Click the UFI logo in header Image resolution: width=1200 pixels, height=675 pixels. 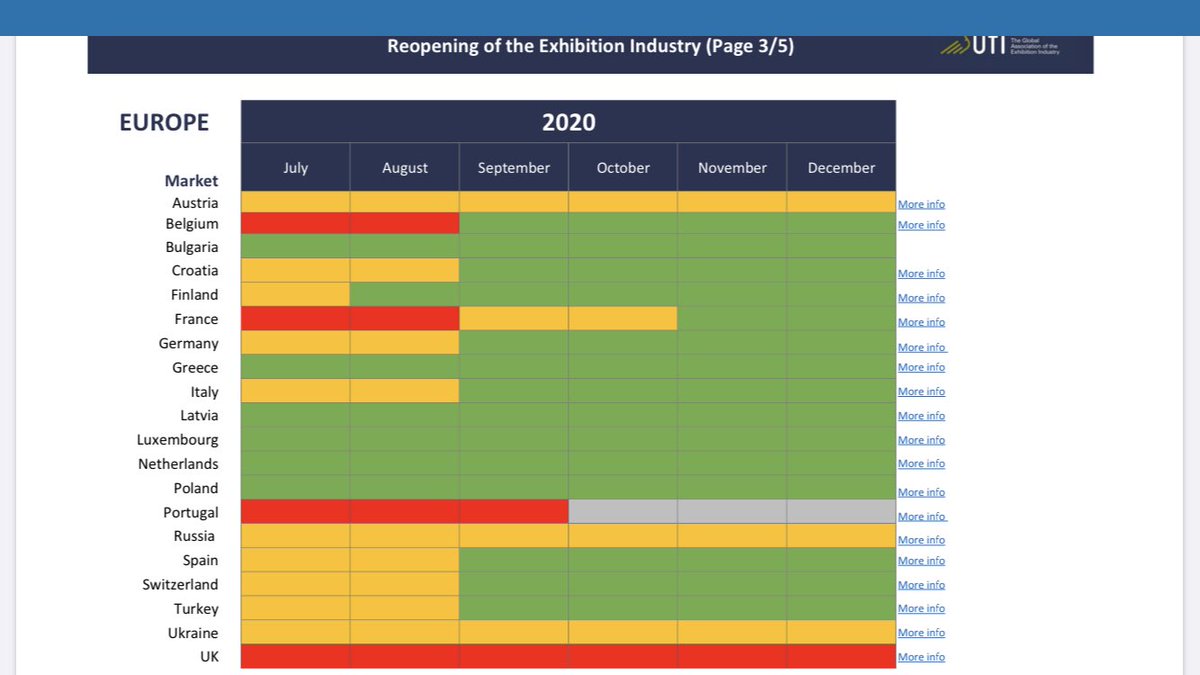tap(1000, 46)
